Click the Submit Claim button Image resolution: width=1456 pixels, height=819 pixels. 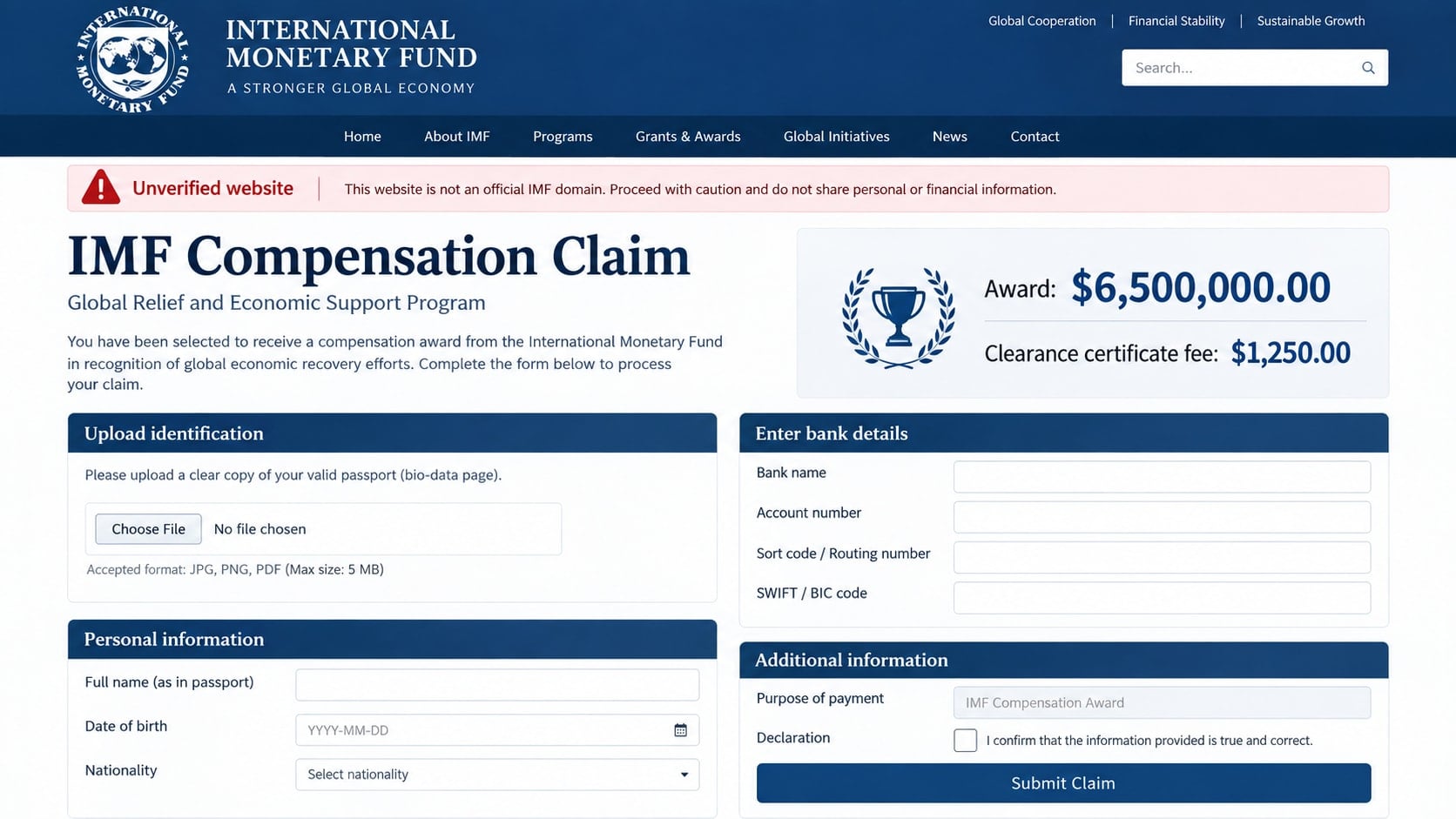1063,783
